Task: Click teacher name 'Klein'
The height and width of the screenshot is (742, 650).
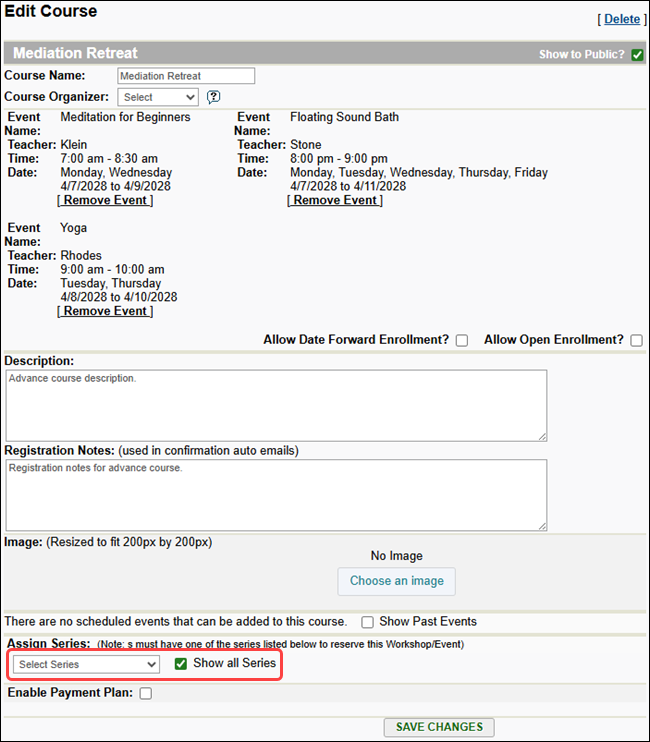Action: [x=74, y=145]
